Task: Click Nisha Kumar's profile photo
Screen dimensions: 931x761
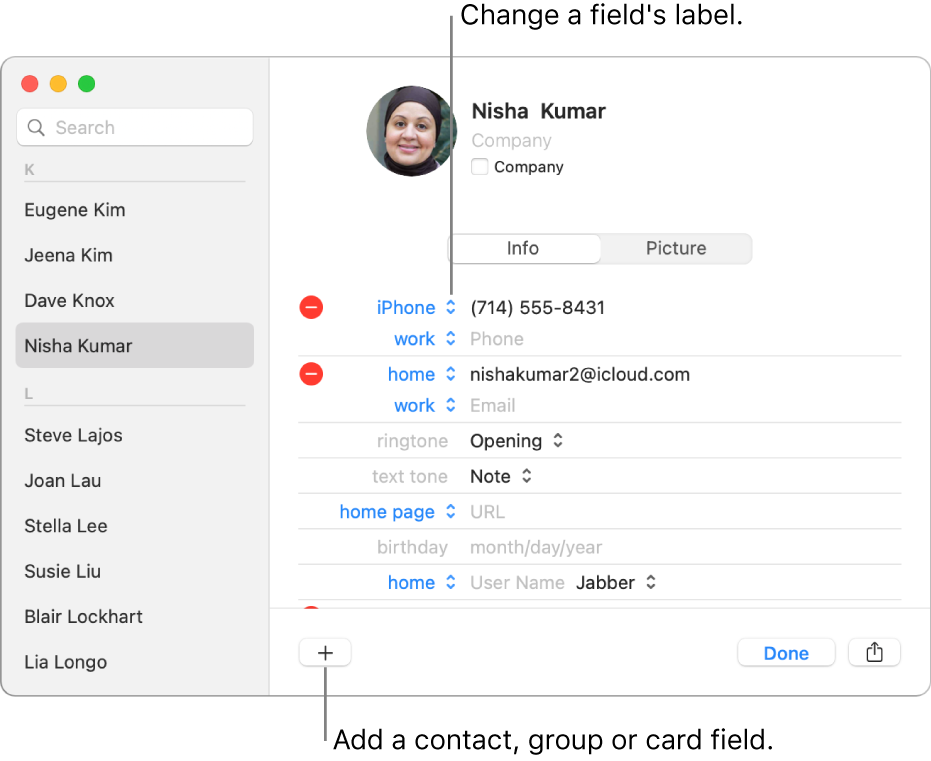Action: [x=411, y=131]
